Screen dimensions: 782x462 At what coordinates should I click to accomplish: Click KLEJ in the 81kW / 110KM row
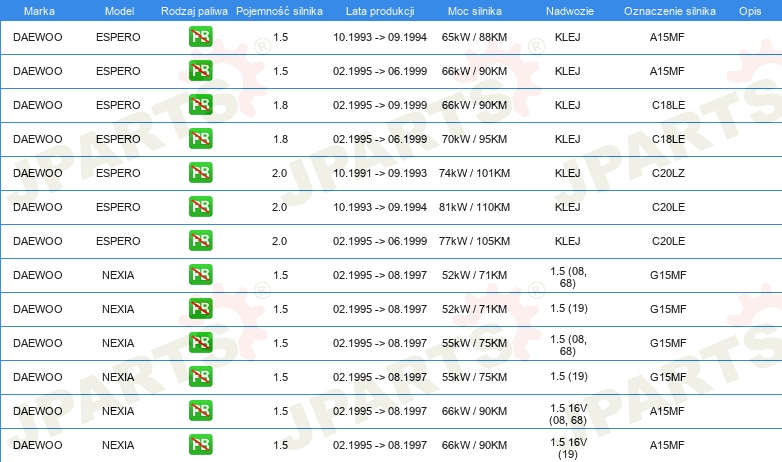pyautogui.click(x=568, y=207)
